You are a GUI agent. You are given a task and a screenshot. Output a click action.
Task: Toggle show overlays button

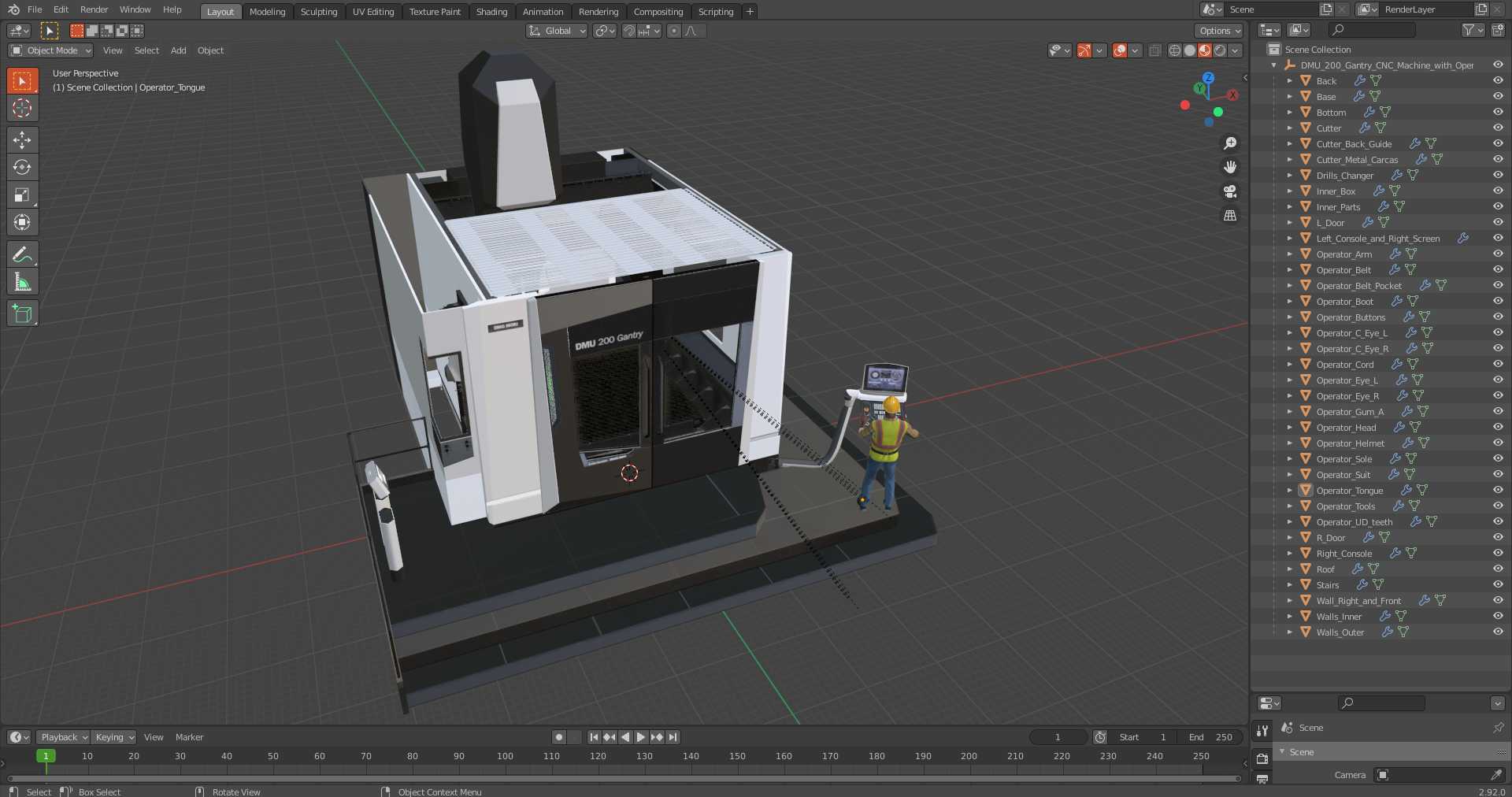coord(1120,50)
